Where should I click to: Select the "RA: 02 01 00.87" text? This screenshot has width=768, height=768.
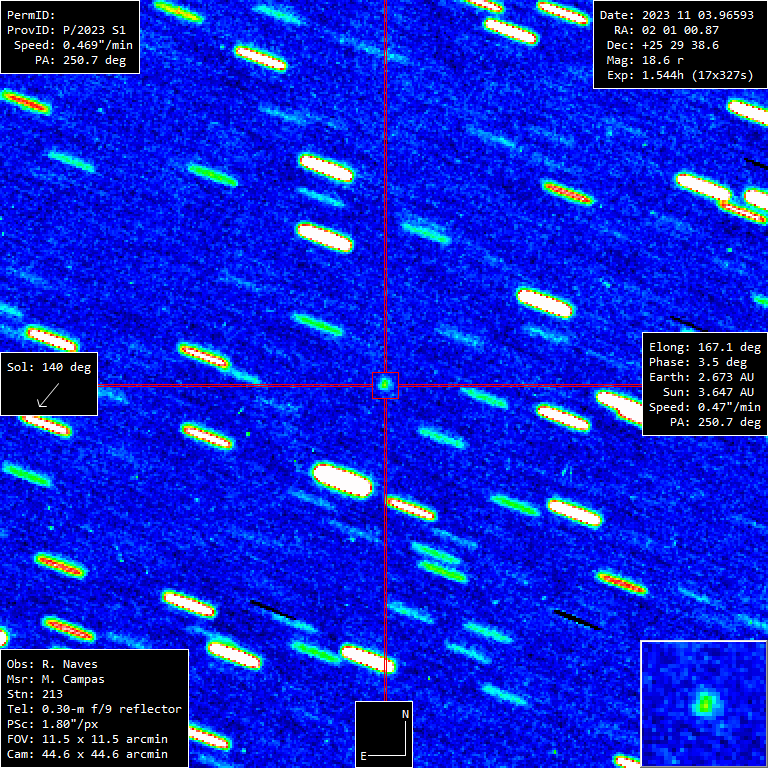pos(666,30)
